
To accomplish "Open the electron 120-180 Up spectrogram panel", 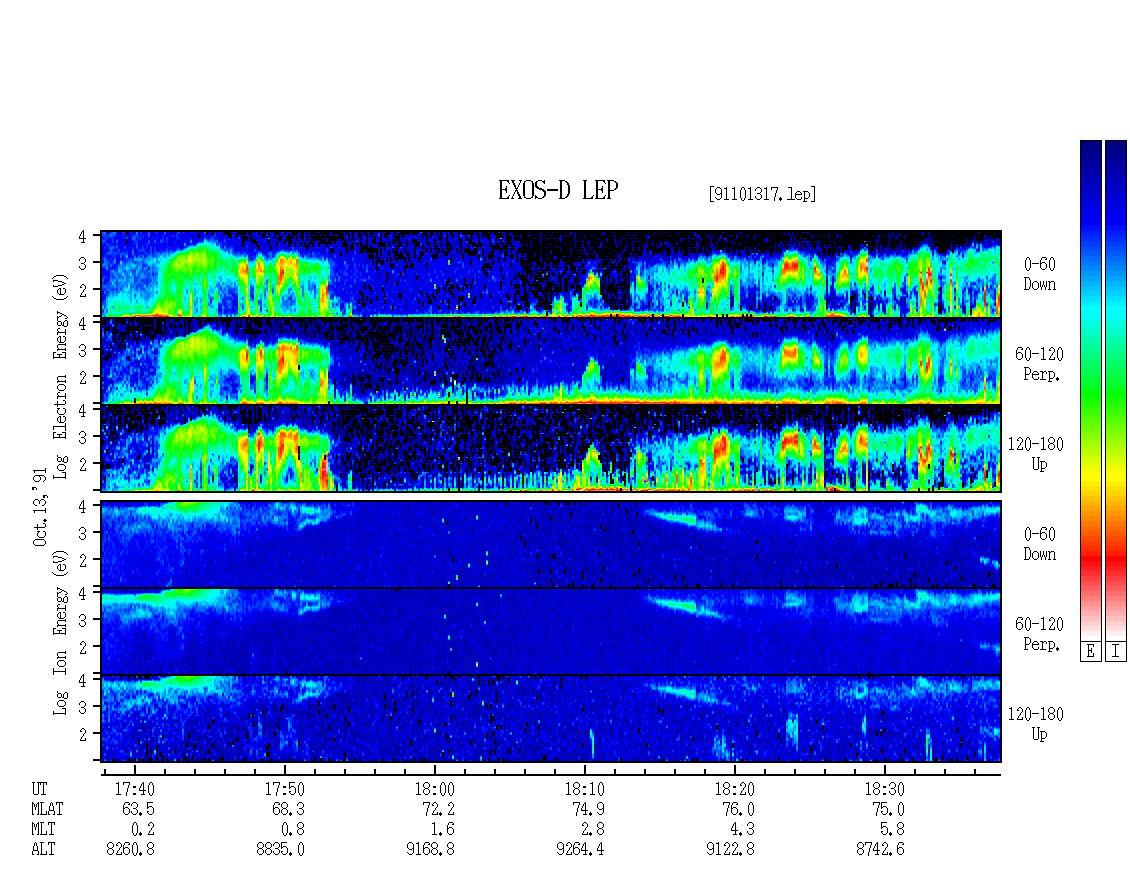I will [551, 448].
